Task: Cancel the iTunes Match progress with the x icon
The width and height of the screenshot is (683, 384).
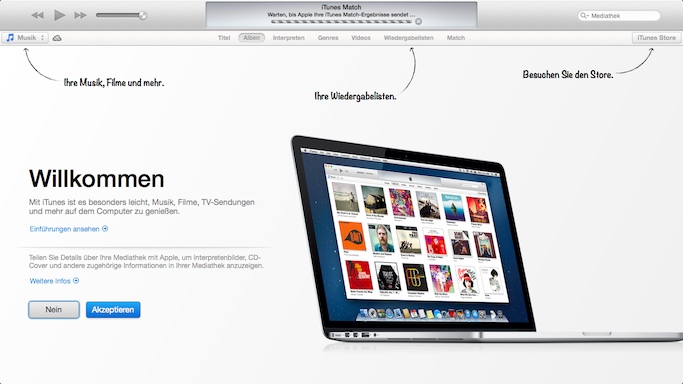Action: (418, 21)
